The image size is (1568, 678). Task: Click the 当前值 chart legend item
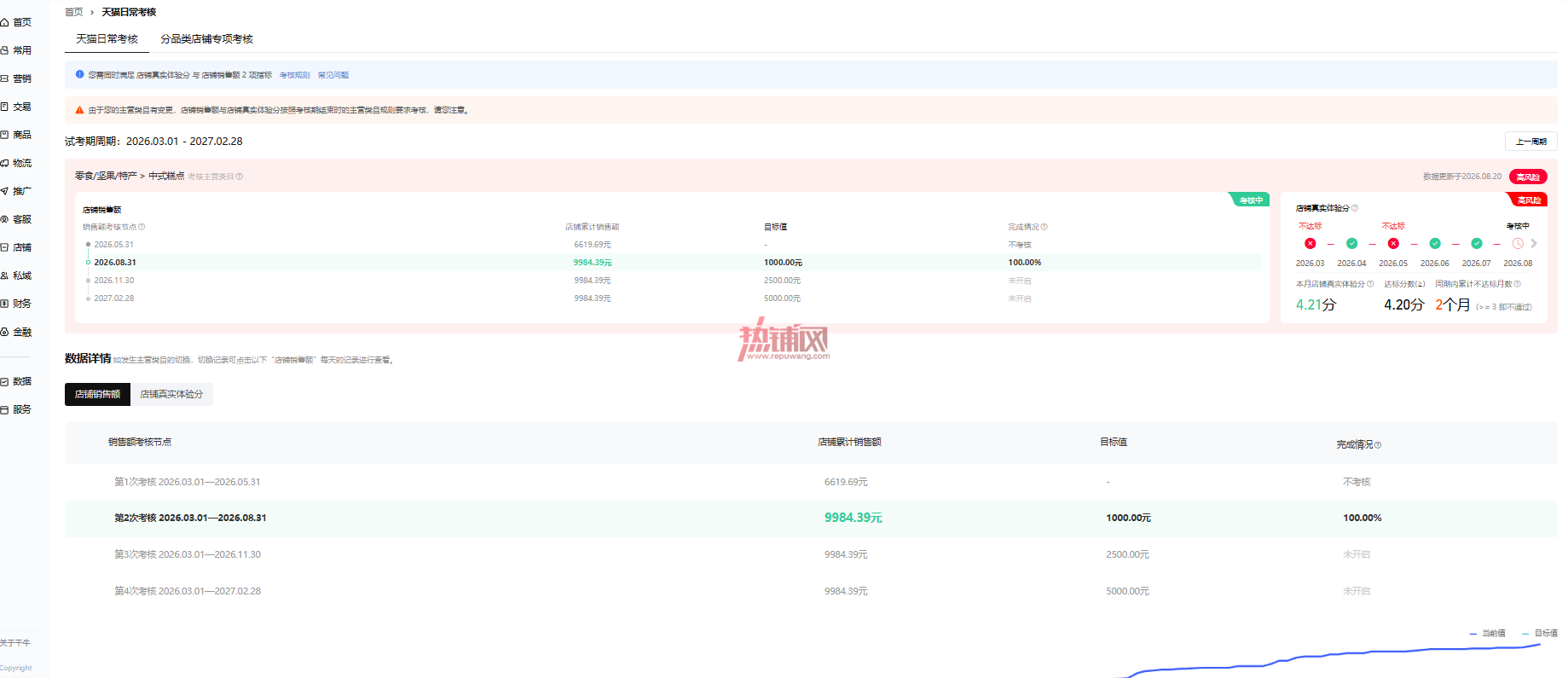click(x=1487, y=634)
